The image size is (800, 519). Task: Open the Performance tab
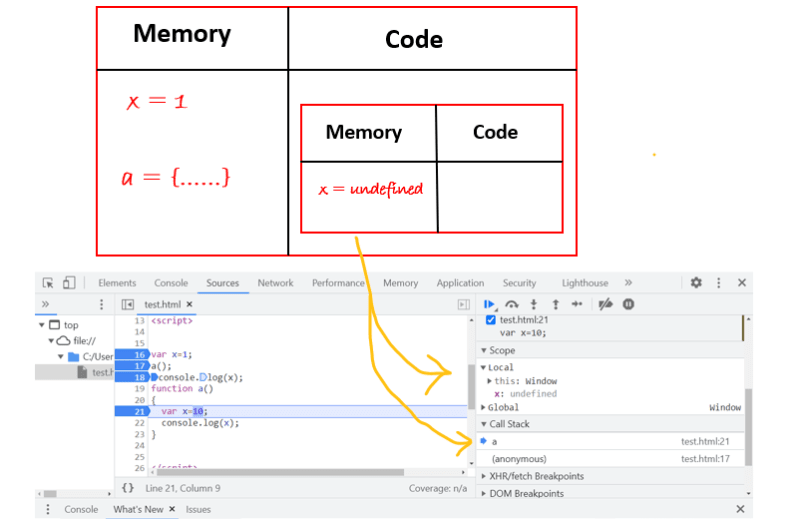click(x=338, y=283)
